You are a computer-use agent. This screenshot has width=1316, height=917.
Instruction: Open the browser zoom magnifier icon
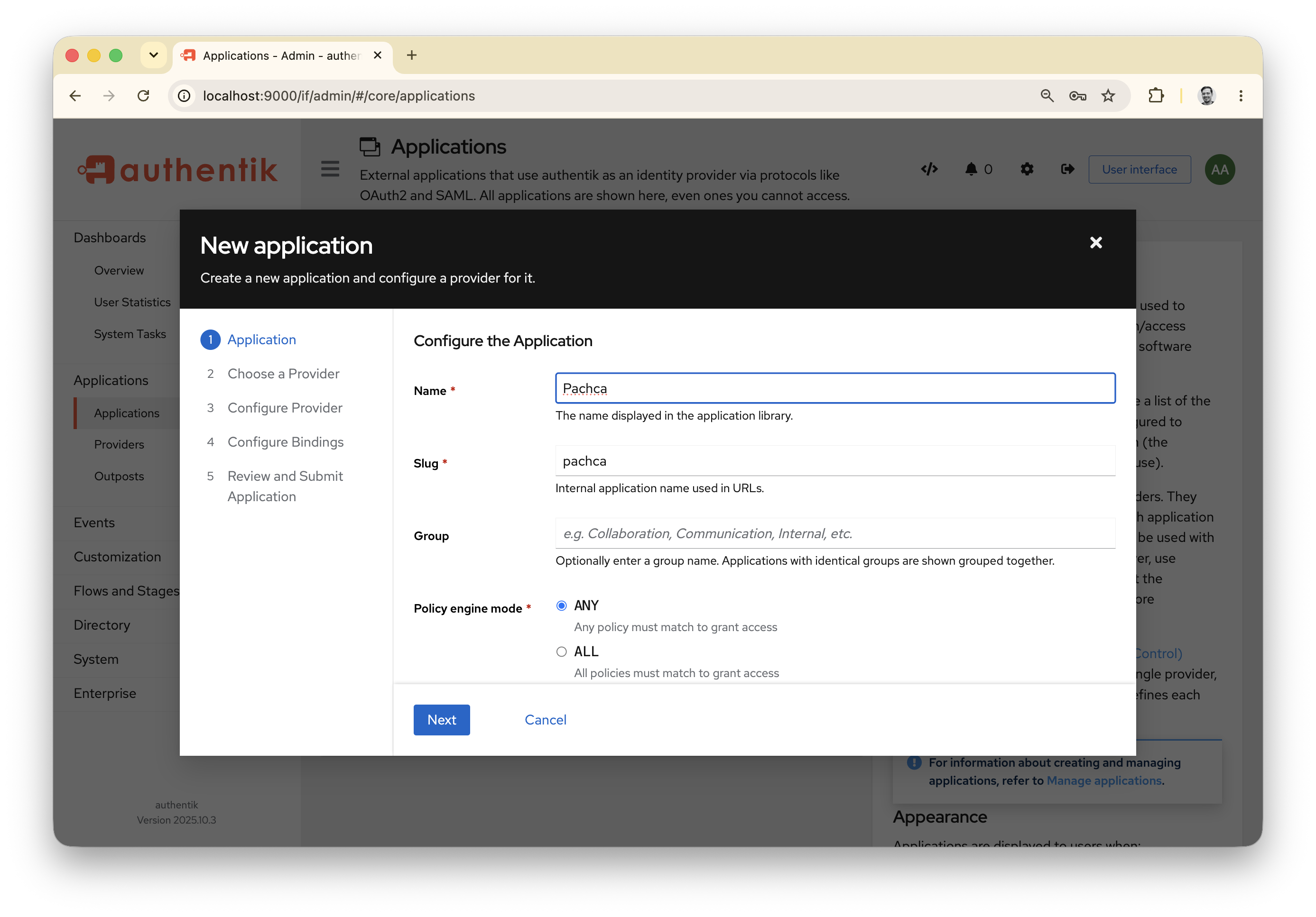coord(1047,96)
